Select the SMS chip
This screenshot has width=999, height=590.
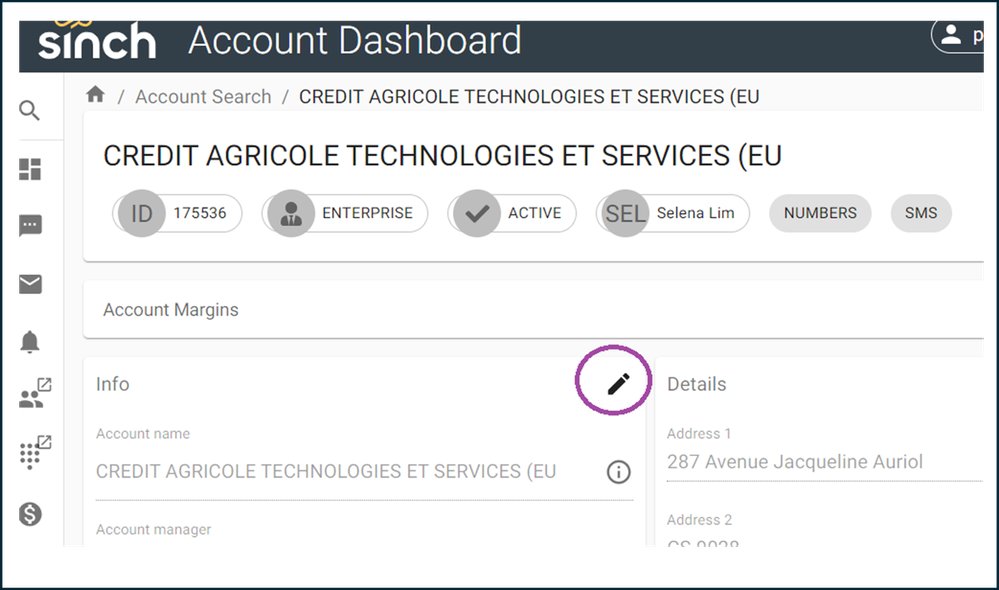pos(921,213)
